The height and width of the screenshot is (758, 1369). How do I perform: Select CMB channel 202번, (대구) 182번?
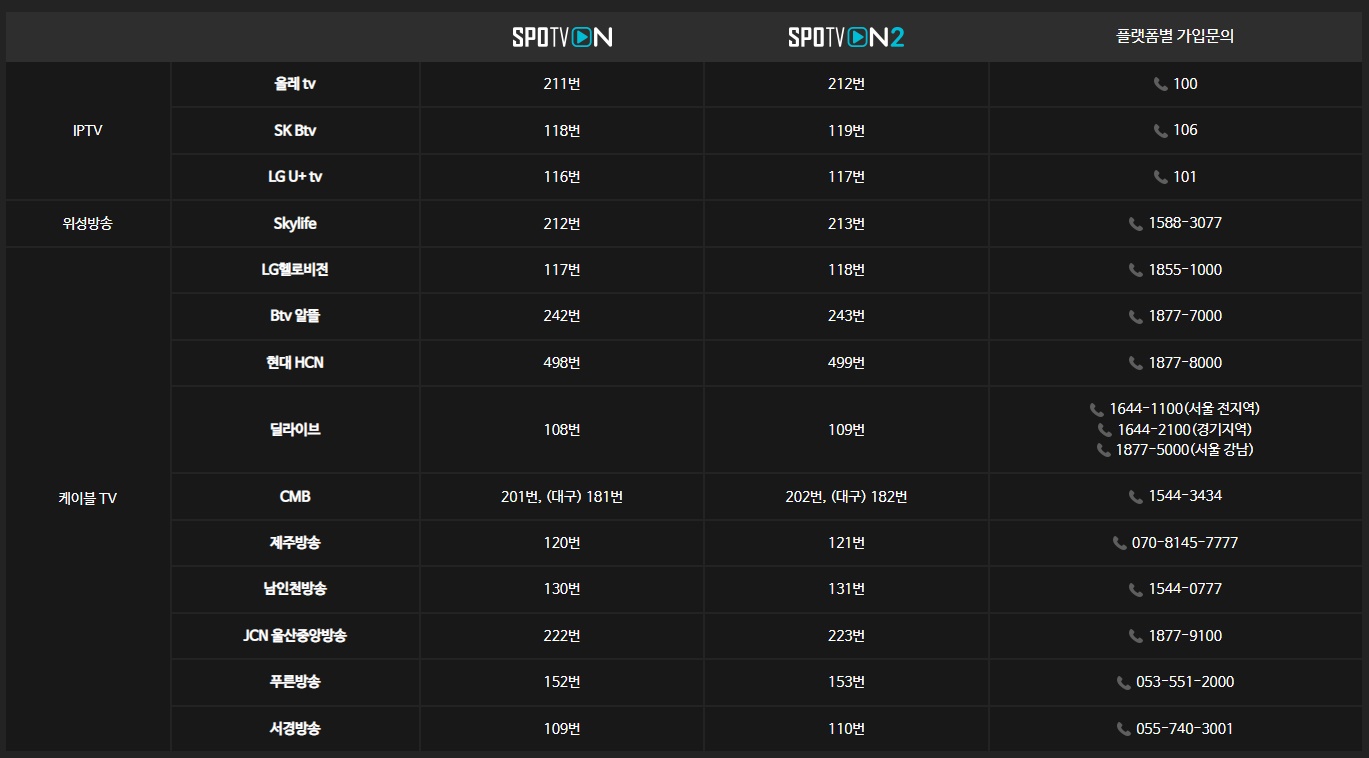[x=846, y=497]
